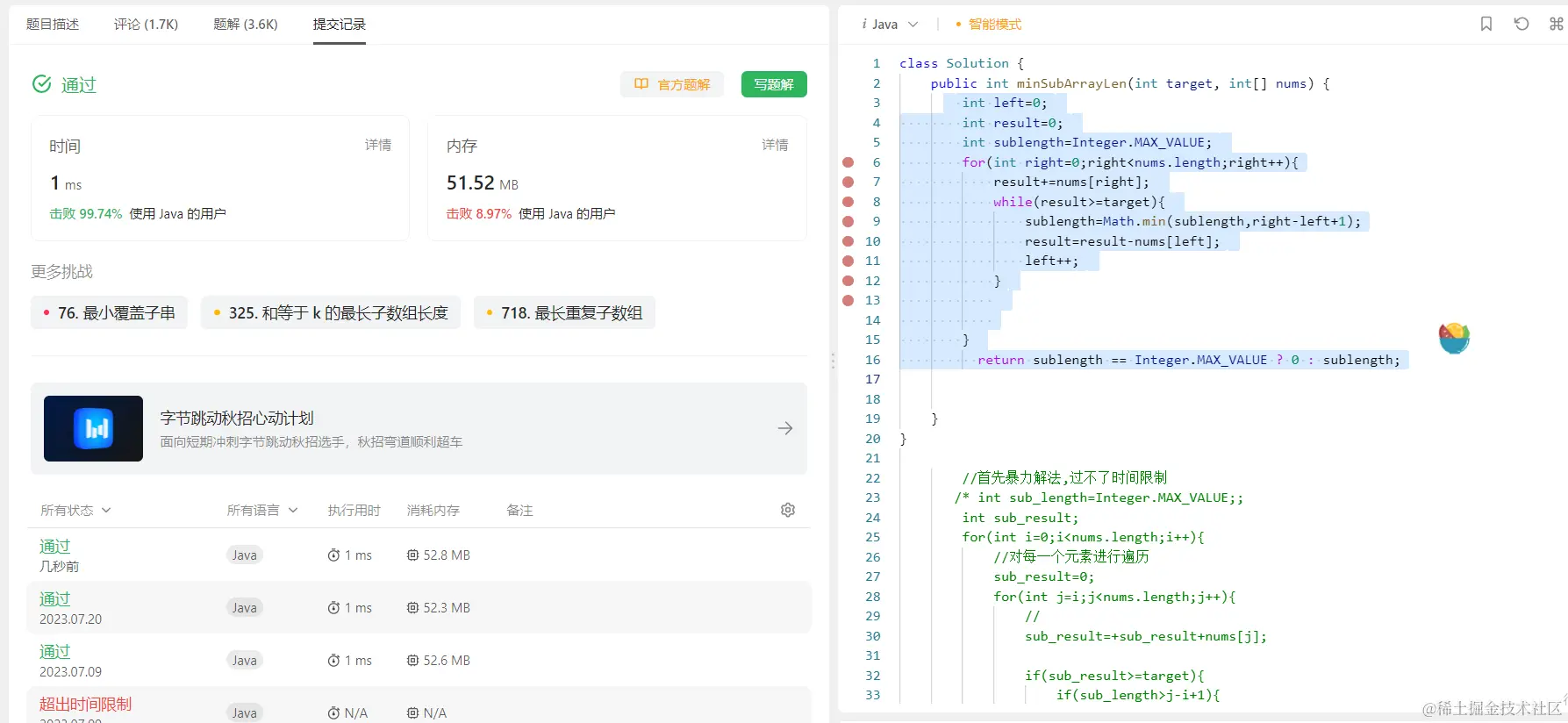The height and width of the screenshot is (723, 1568).
Task: Click the green check icon beside 通过 heading
Action: (x=41, y=84)
